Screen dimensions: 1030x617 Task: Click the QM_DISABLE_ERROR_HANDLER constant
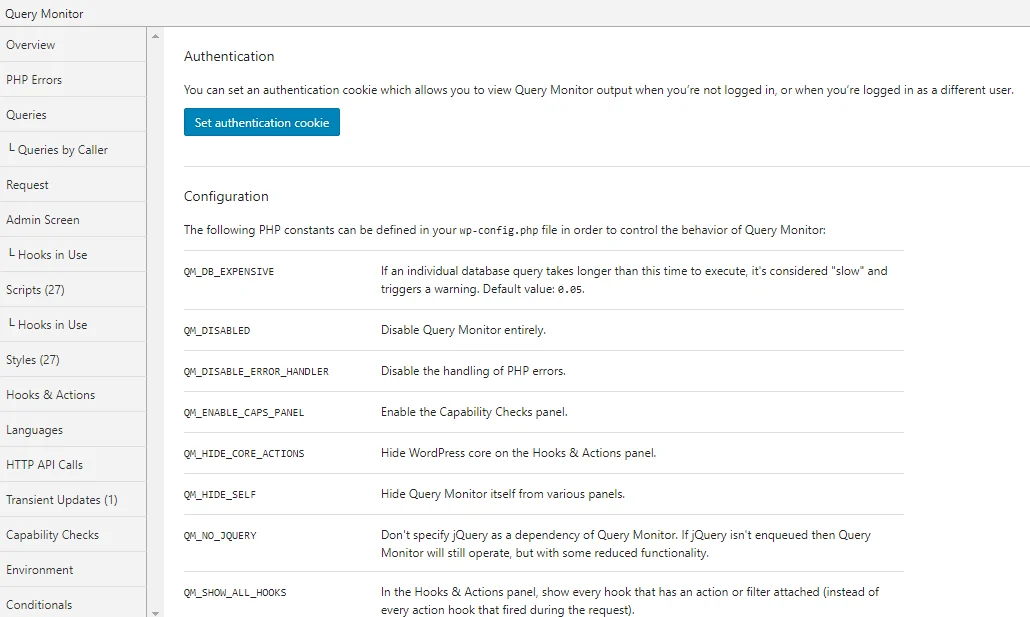256,371
